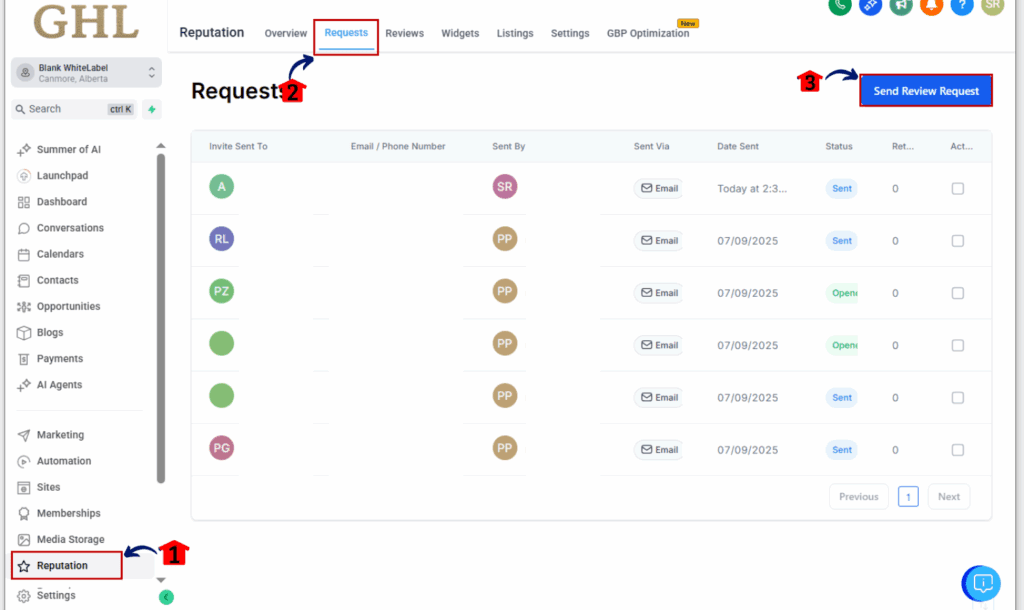Switch to the Reviews tab
Screen dimensions: 1024x610
click(404, 33)
